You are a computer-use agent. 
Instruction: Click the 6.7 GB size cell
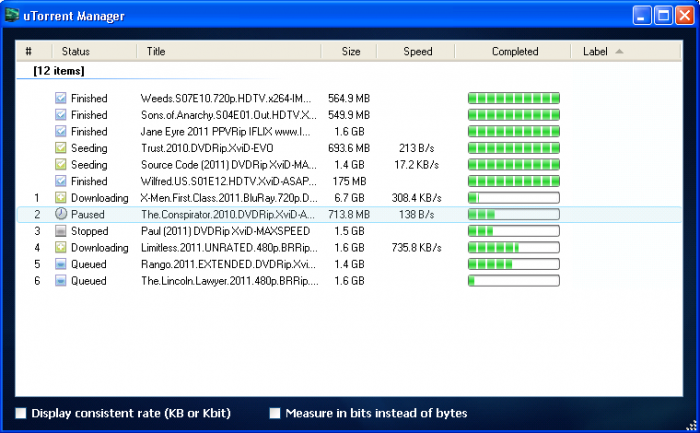coord(349,198)
